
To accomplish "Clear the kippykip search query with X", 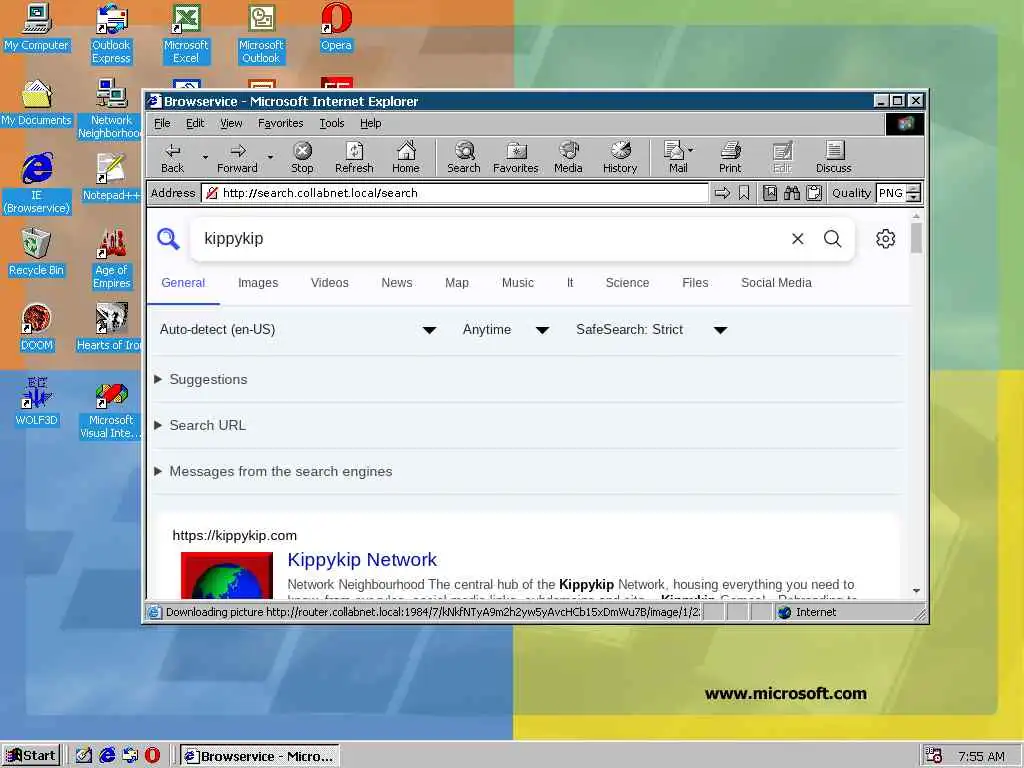I will pos(797,239).
